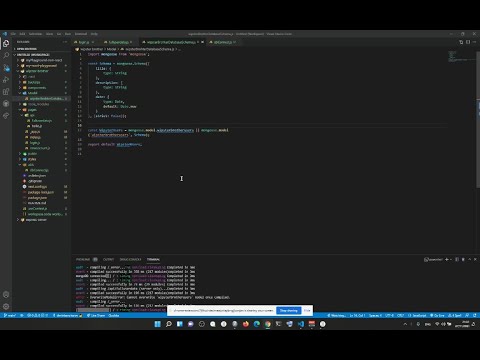Click the Go Live status bar button
The width and height of the screenshot is (480, 360).
[437, 315]
